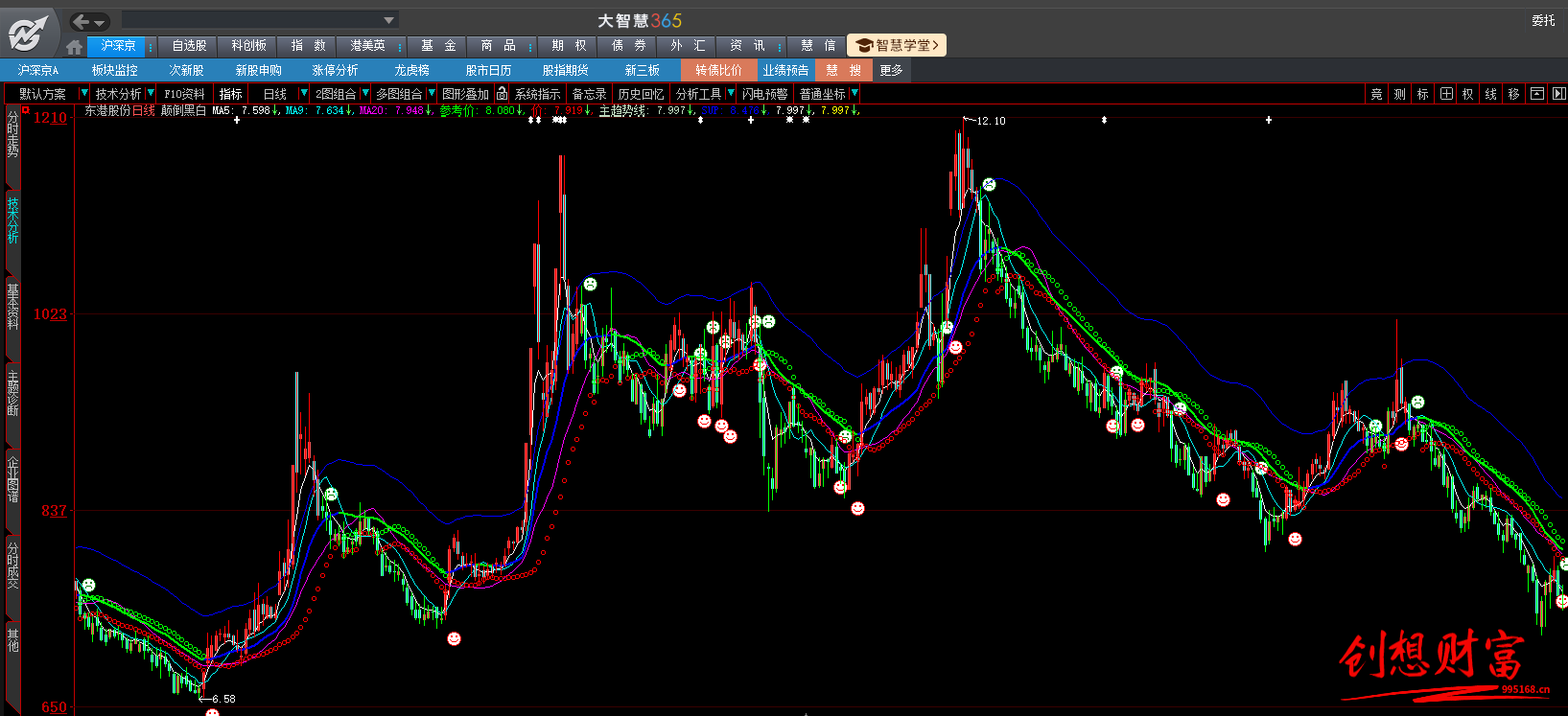Image resolution: width=1568 pixels, height=716 pixels.
Task: Click the 线 drawing icon
Action: 1491,94
